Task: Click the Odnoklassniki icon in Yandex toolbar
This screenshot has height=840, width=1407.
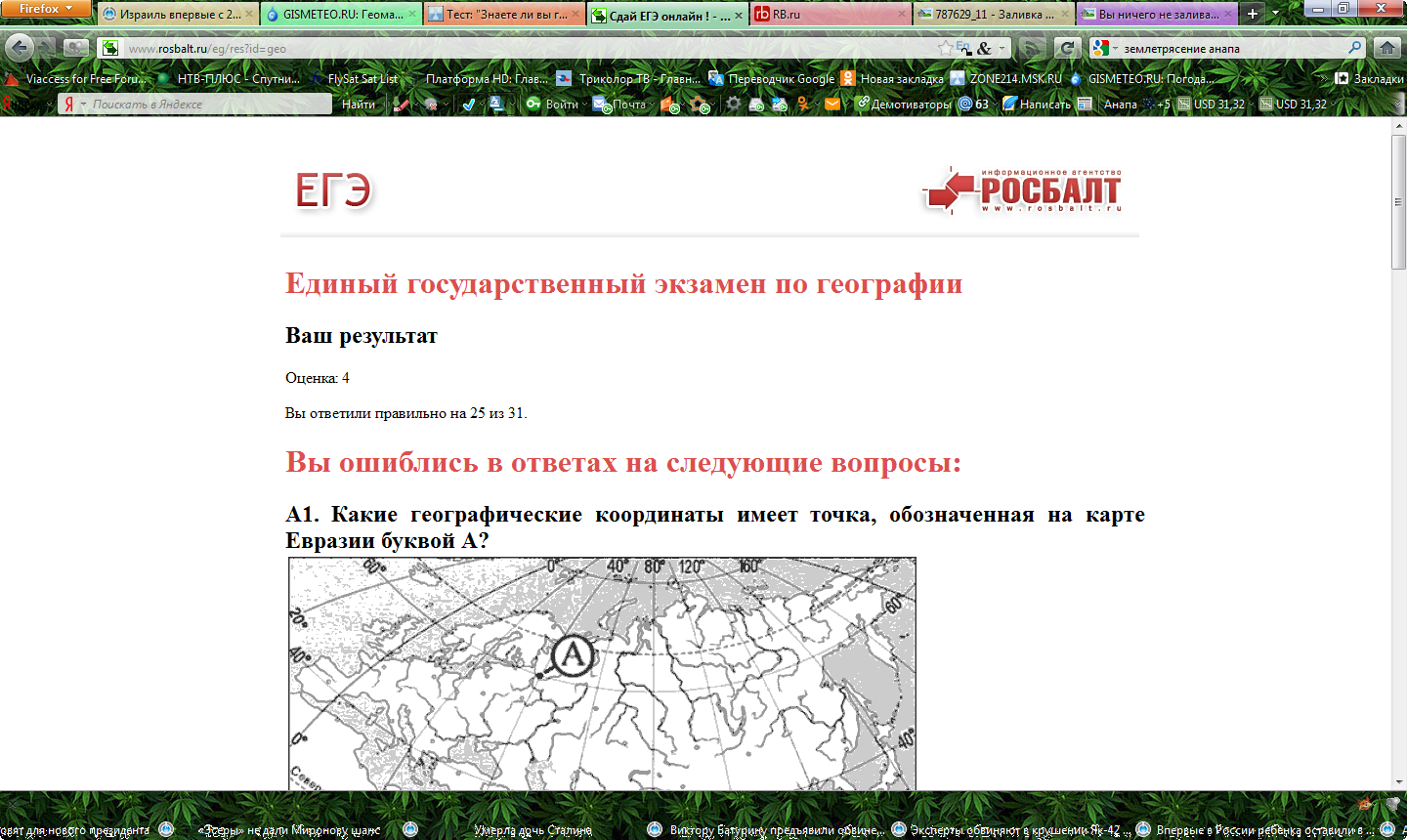Action: (x=803, y=104)
